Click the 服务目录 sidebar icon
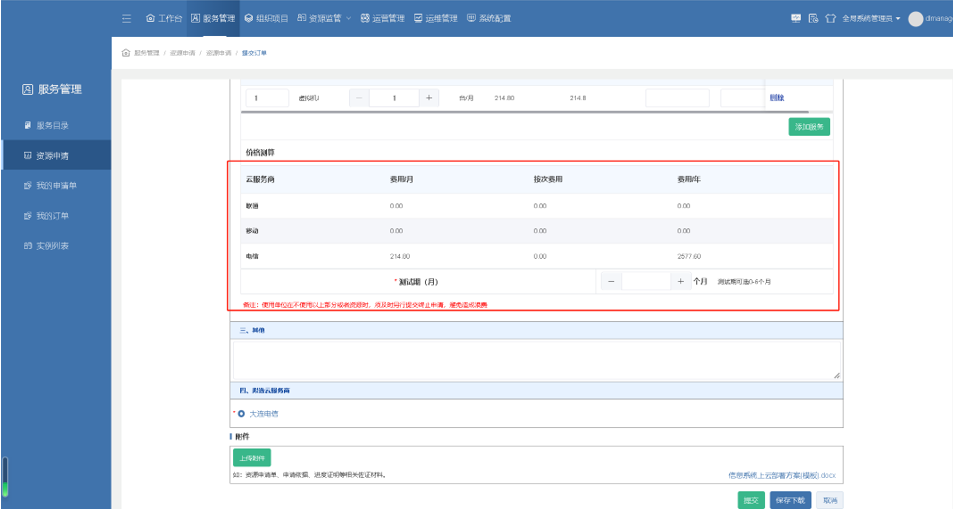 [27, 125]
